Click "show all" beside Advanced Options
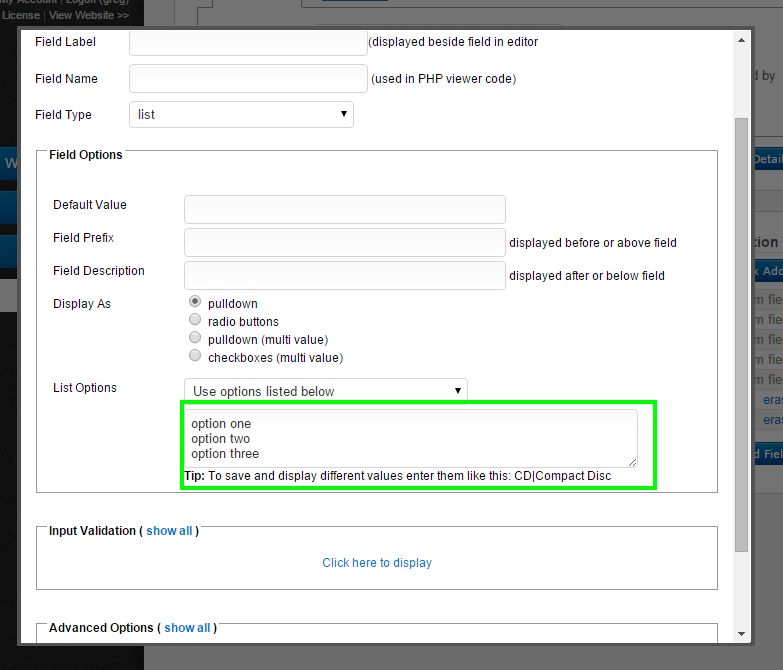783x670 pixels. tap(187, 628)
